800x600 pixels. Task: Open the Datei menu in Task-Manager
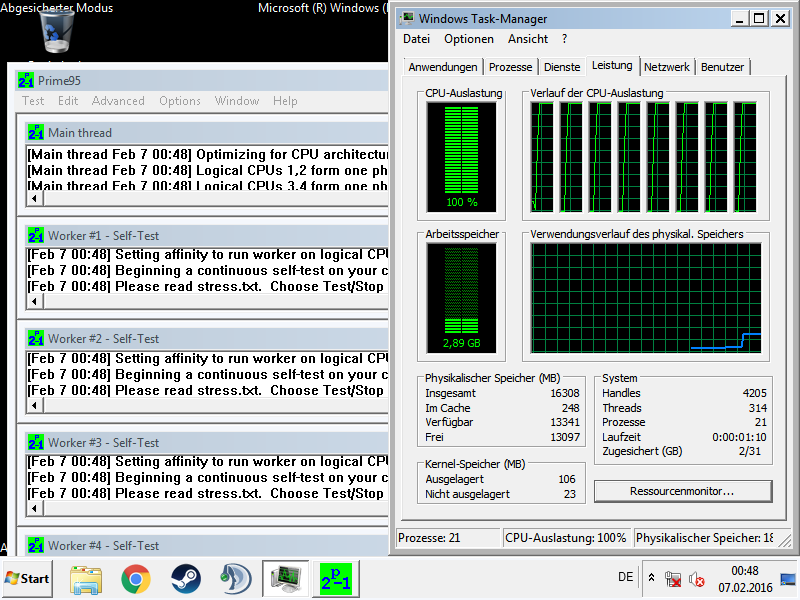pyautogui.click(x=416, y=39)
